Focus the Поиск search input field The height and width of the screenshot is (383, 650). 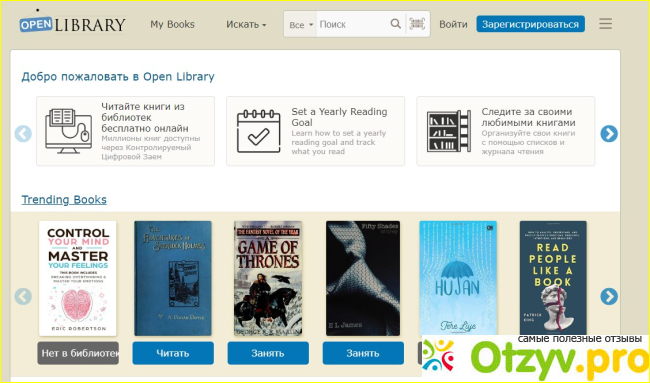(x=352, y=24)
